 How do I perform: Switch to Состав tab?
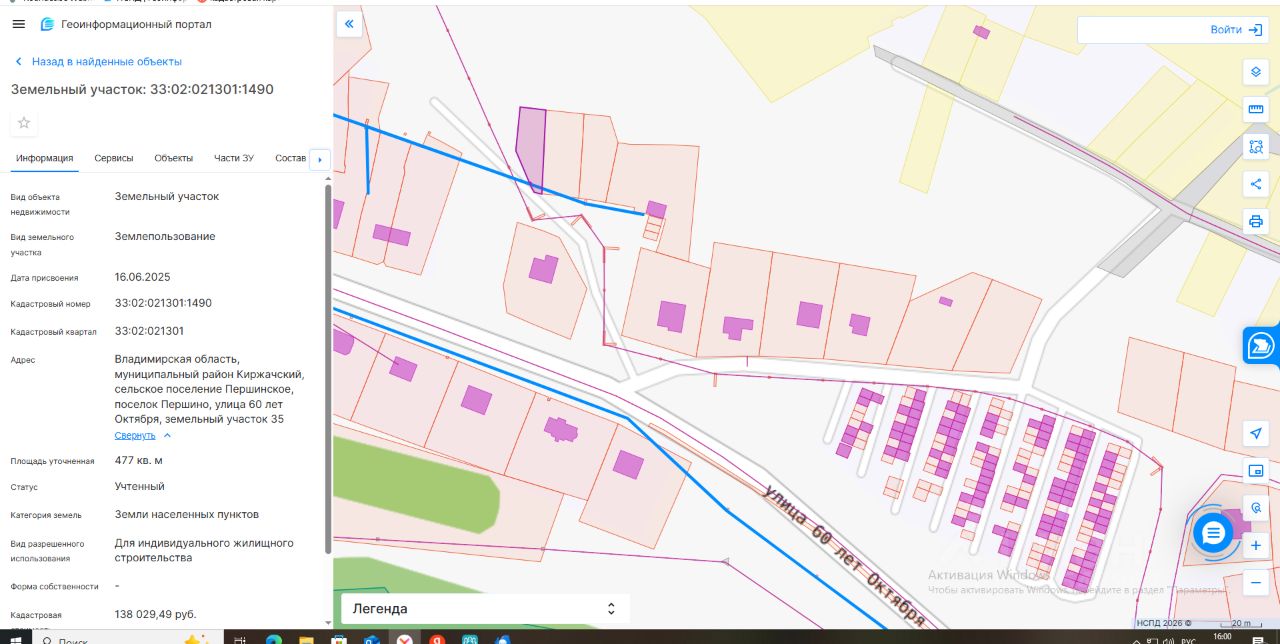(290, 158)
